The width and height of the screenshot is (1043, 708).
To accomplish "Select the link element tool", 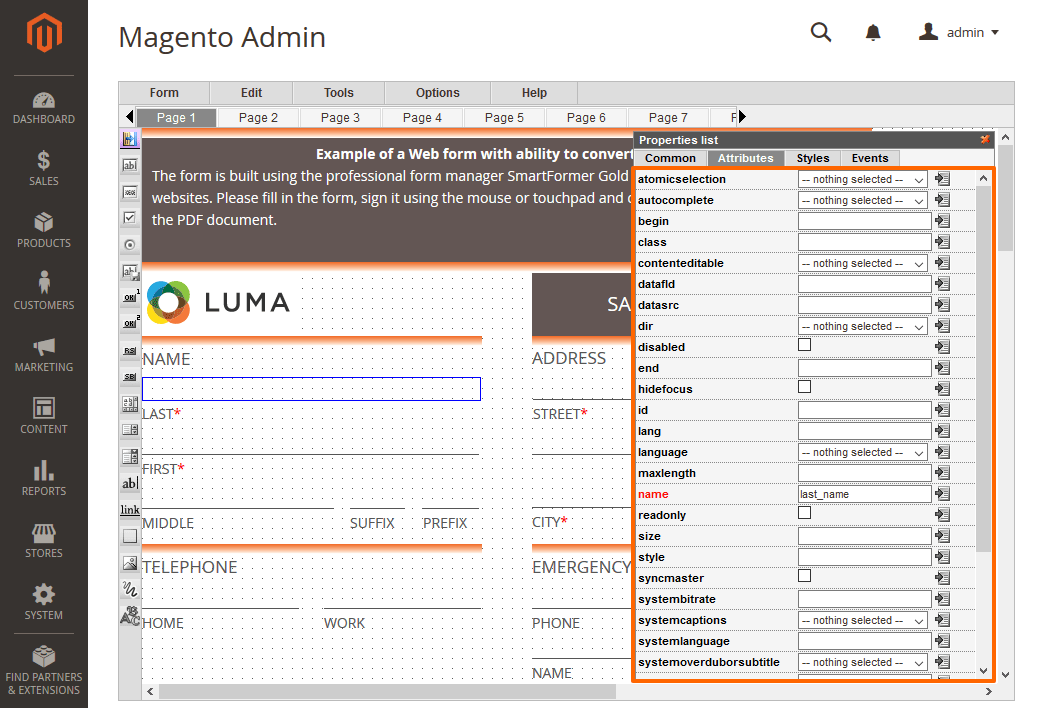I will click(x=129, y=510).
